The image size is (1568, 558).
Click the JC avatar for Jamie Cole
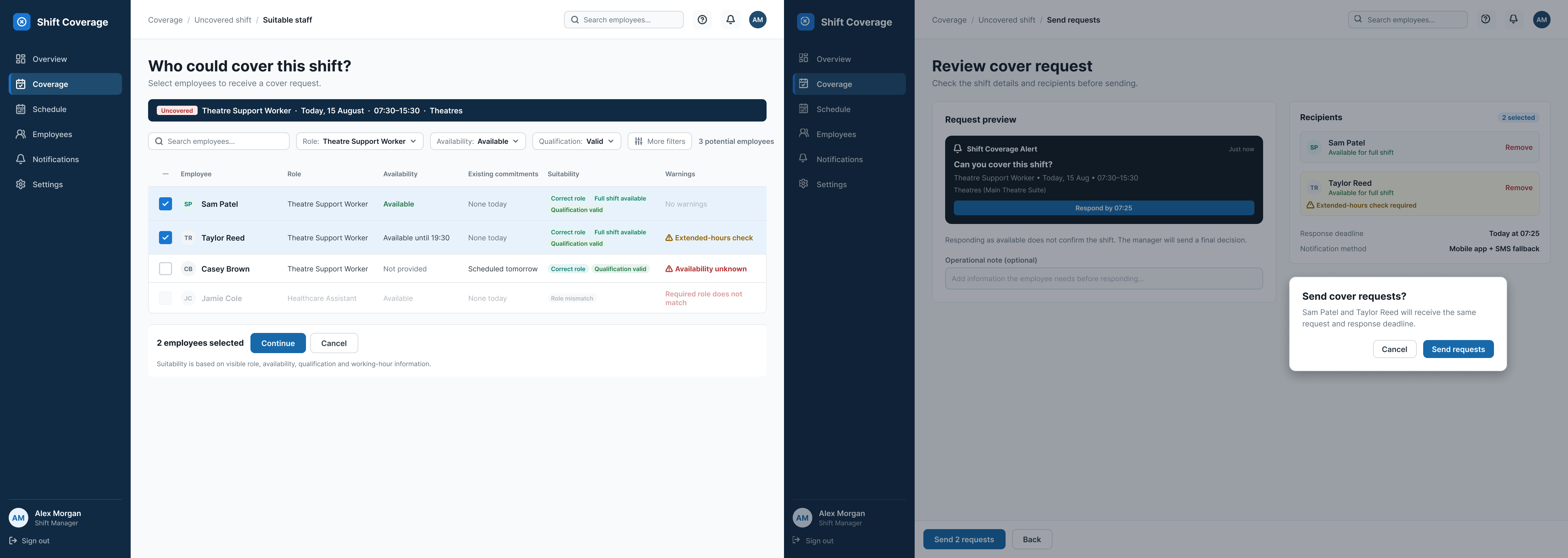pyautogui.click(x=188, y=299)
